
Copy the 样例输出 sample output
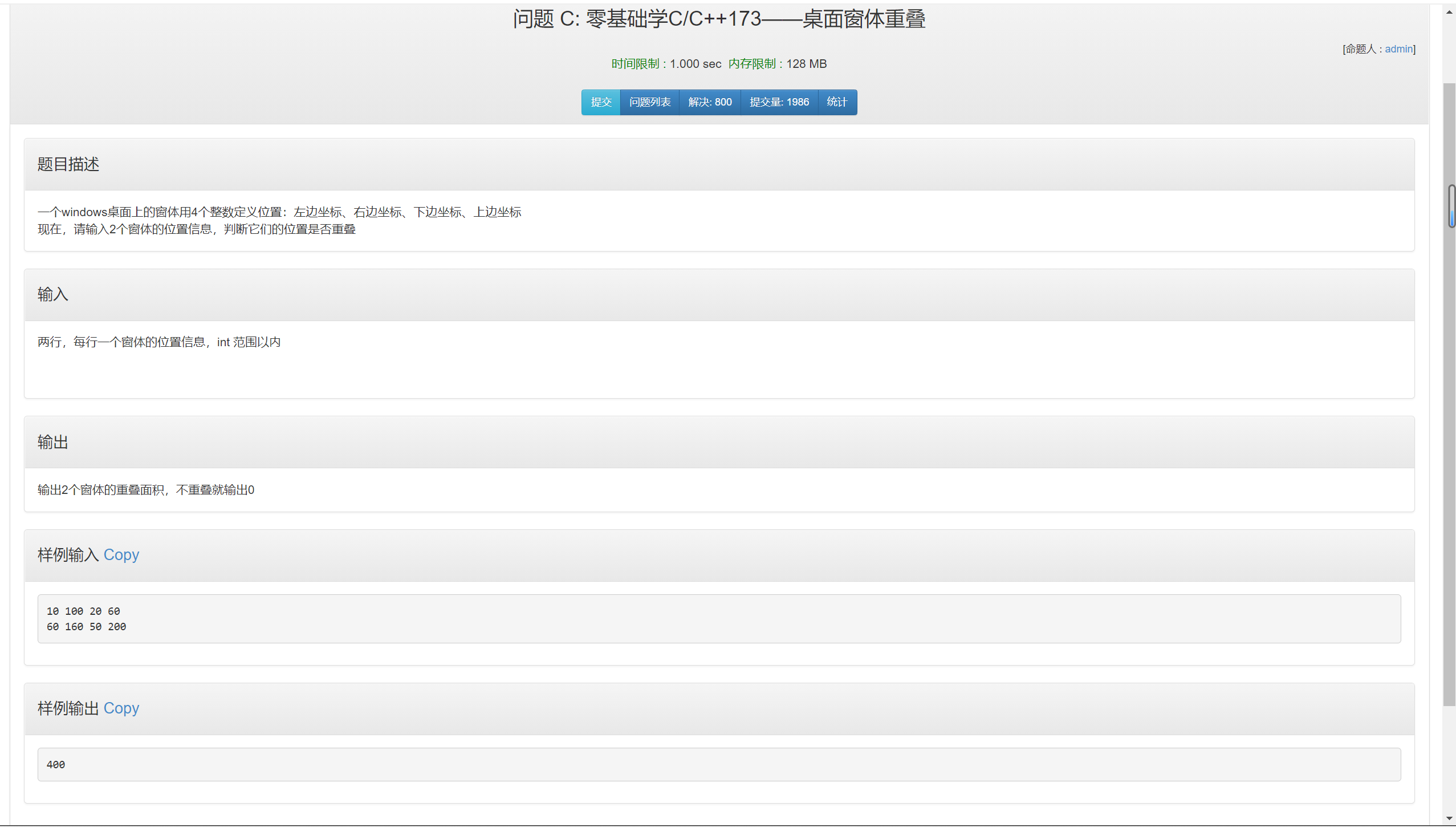click(x=121, y=708)
